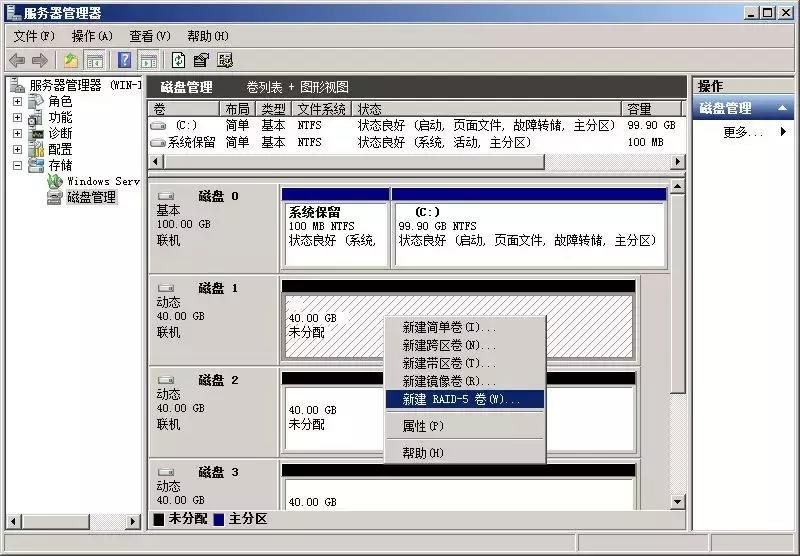This screenshot has height=556, width=800.
Task: Choose 新建简单卷(I) from context menu
Action: tap(465, 327)
